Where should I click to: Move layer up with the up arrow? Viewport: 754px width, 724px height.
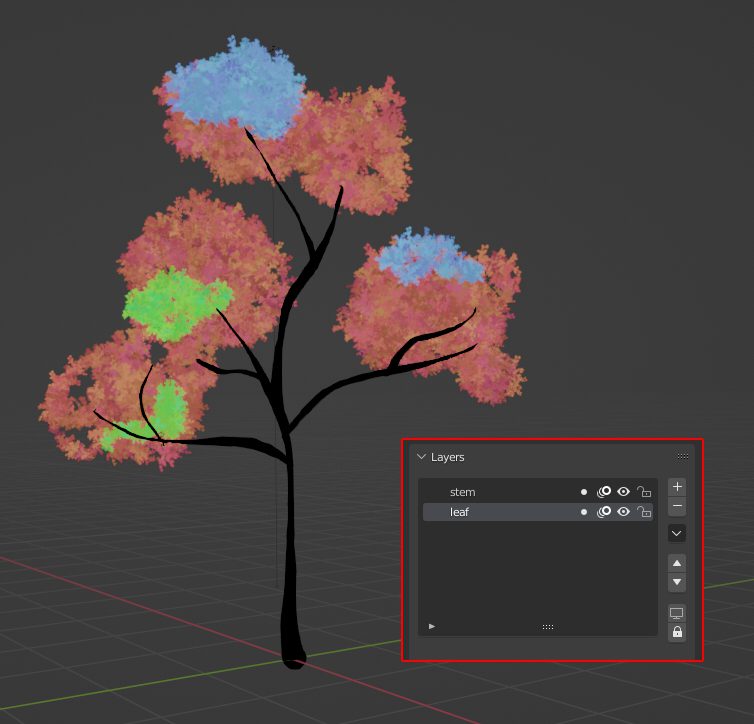pyautogui.click(x=677, y=564)
